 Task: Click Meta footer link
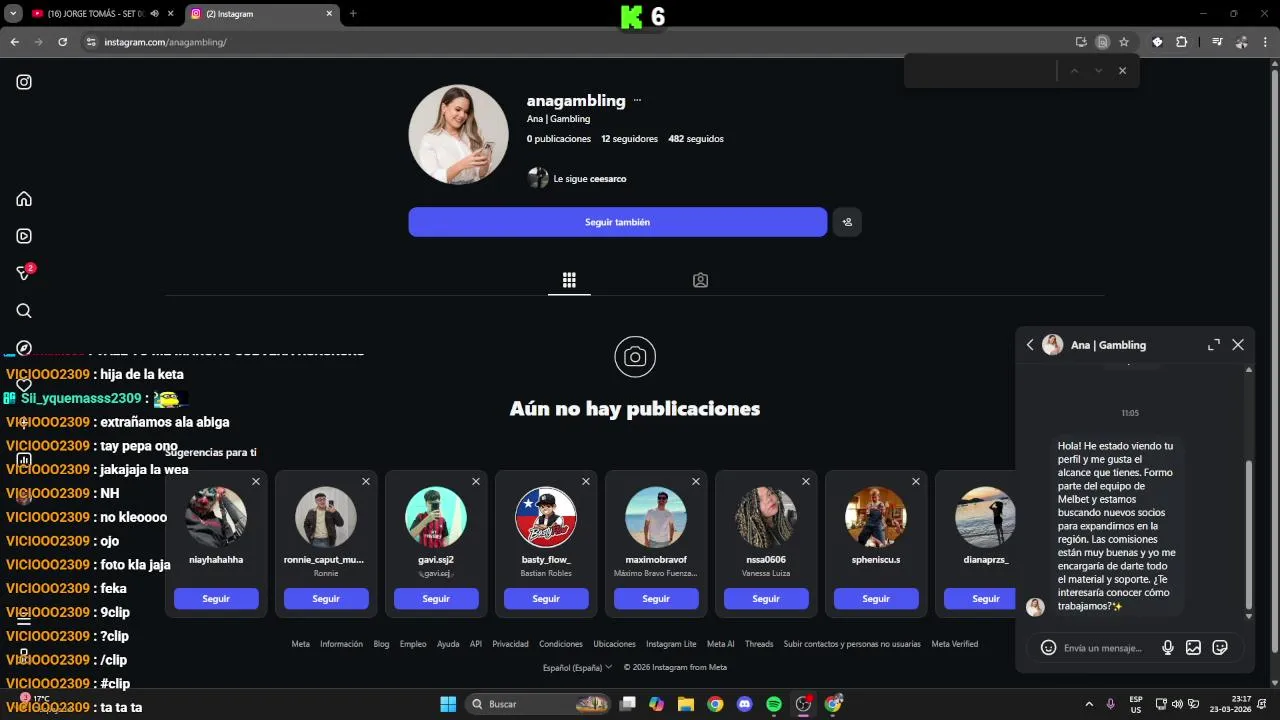pyautogui.click(x=300, y=644)
